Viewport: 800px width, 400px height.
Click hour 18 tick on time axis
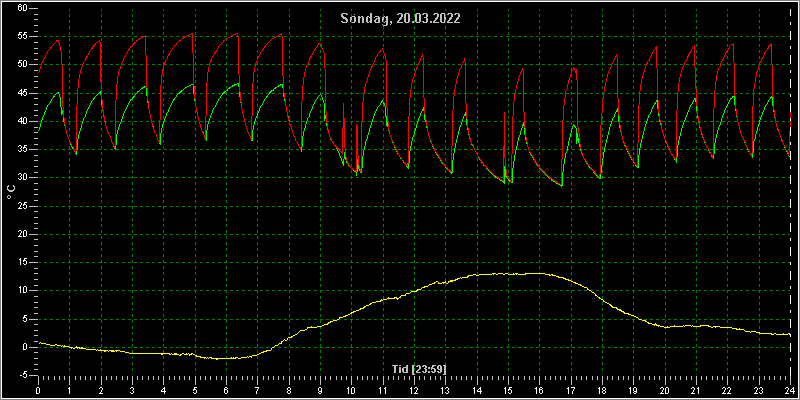(602, 390)
